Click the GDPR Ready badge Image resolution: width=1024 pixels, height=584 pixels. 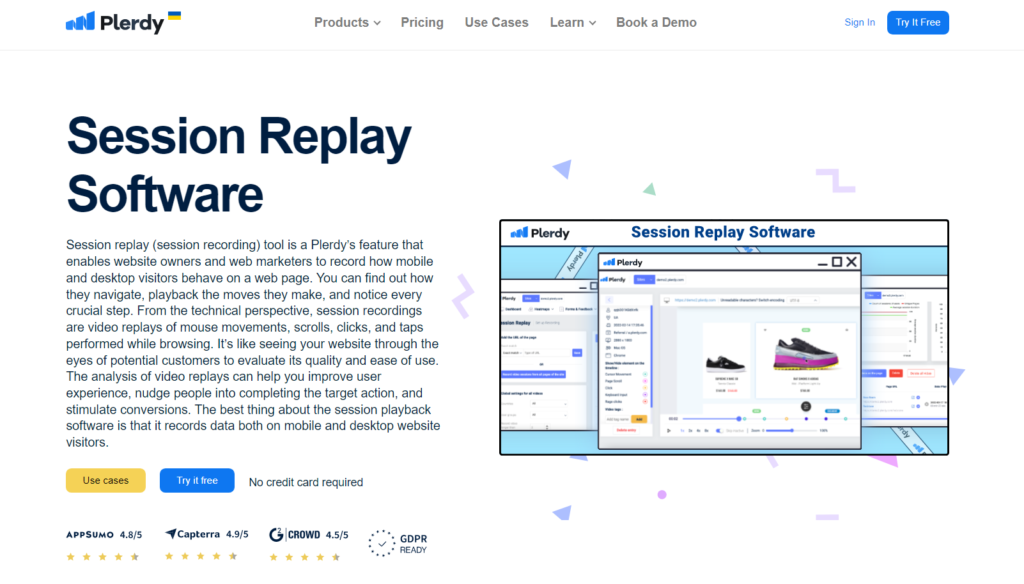[x=398, y=543]
